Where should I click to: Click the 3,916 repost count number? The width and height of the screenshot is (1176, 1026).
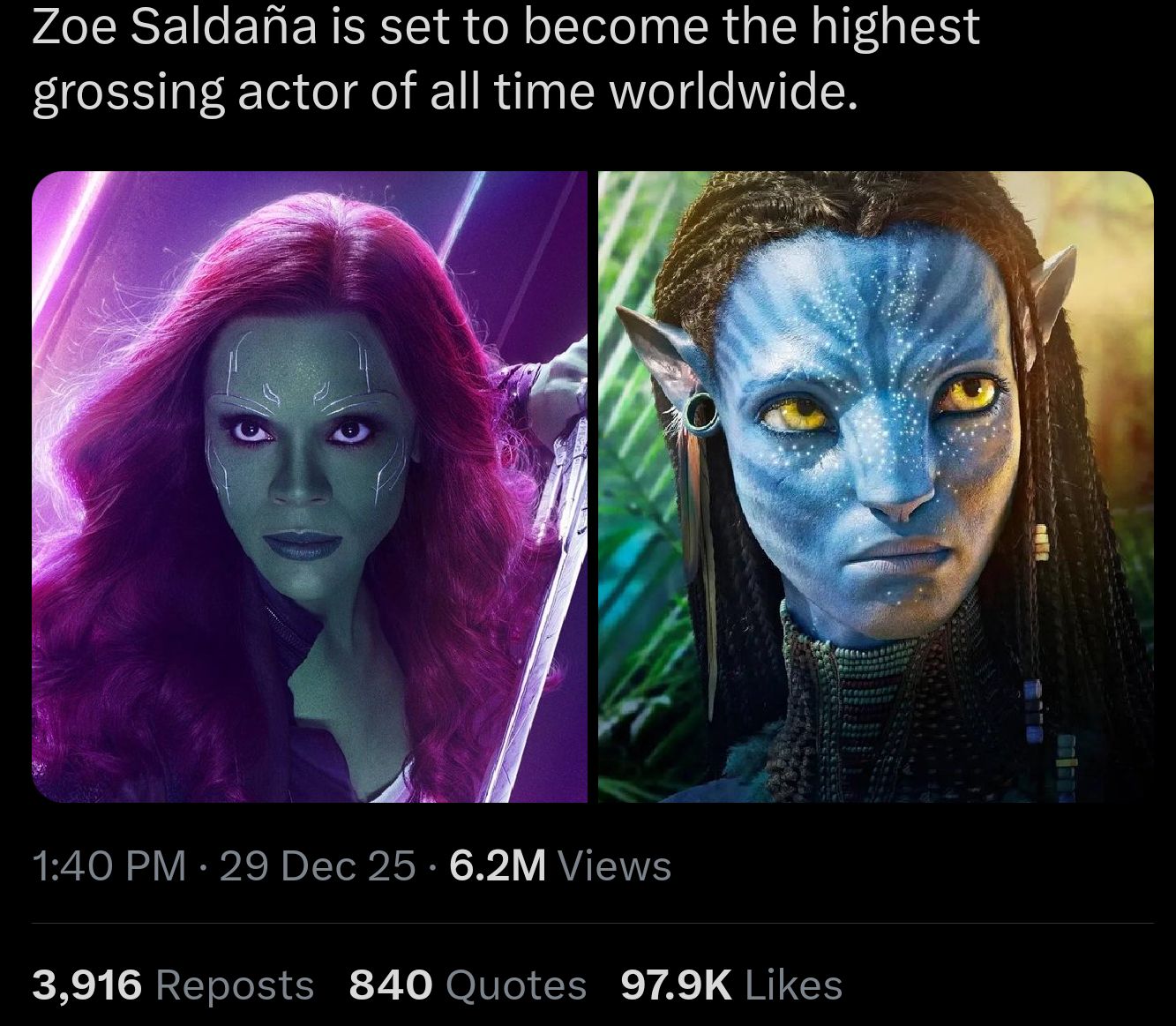click(87, 985)
